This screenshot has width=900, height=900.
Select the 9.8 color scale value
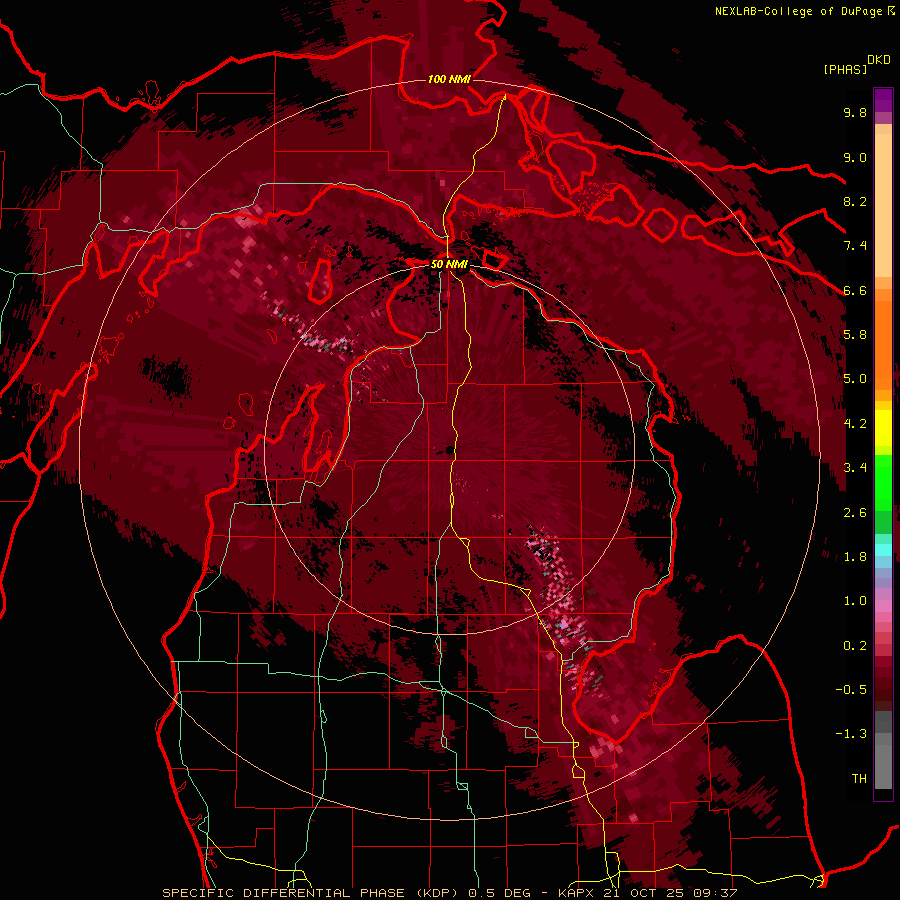[855, 112]
